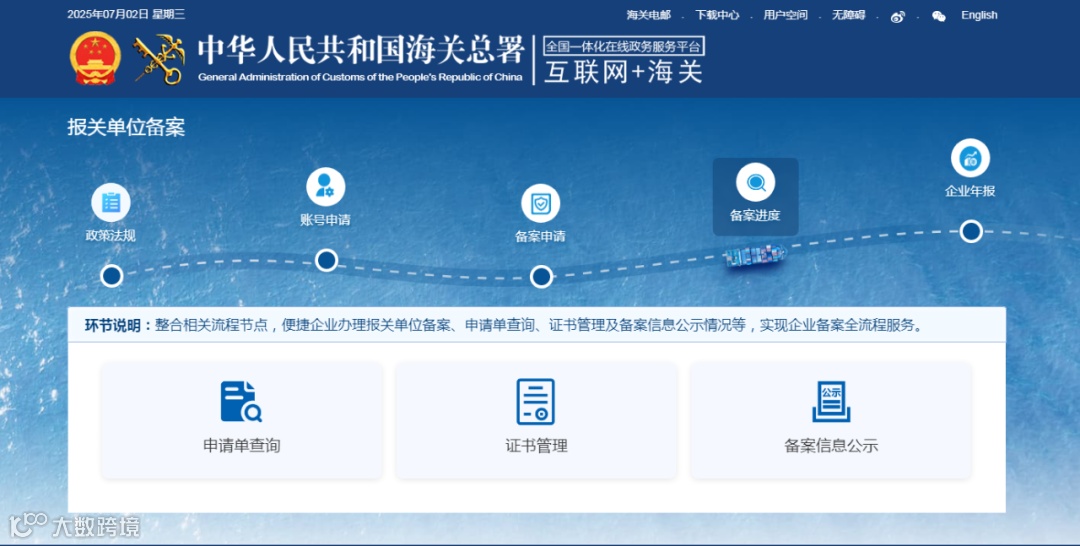Open the Weibo icon in top bar
This screenshot has width=1080, height=546.
click(x=897, y=16)
